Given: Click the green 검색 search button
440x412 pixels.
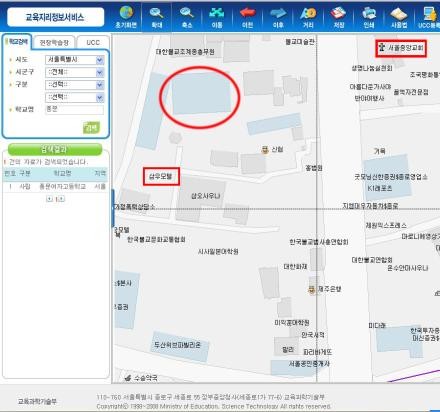Looking at the screenshot, I should pyautogui.click(x=91, y=127).
